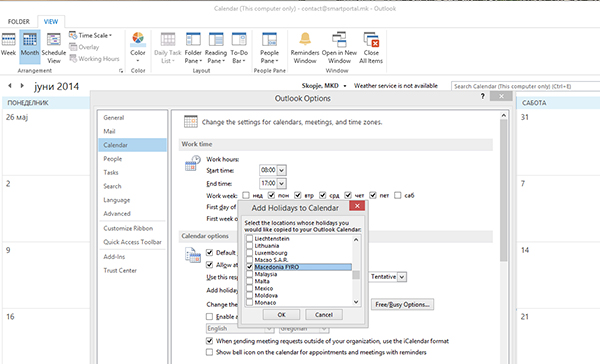
Task: Open the Daily Task List menu
Action: [168, 48]
